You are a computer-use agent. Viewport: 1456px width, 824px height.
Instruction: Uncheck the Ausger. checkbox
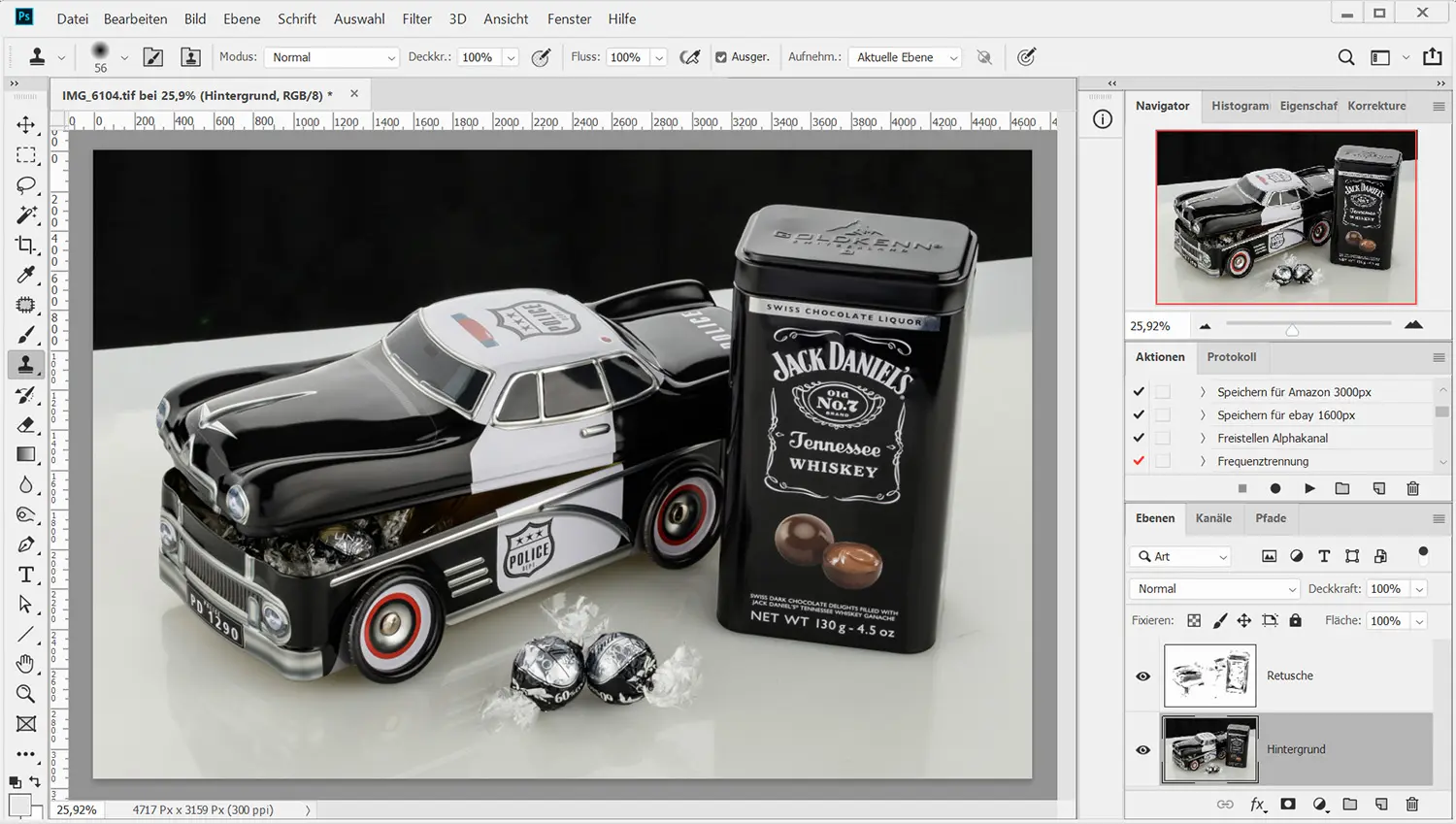pos(721,57)
